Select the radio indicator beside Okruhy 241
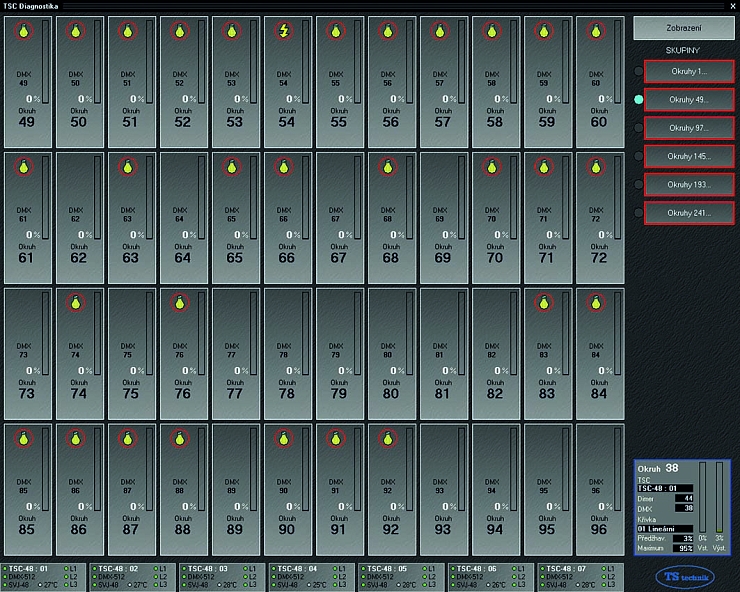 click(x=638, y=212)
